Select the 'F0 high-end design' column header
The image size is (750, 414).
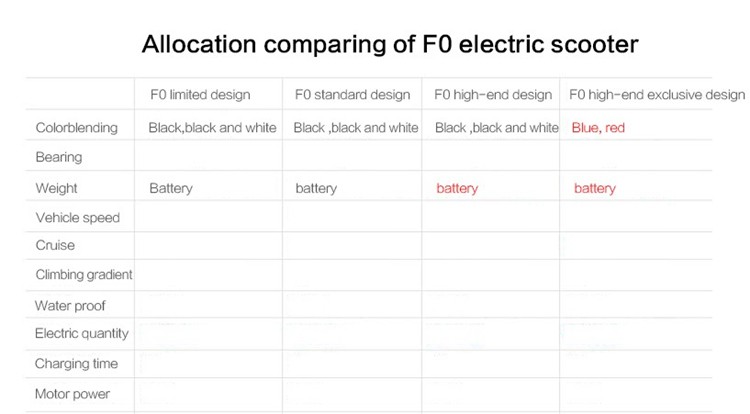(493, 95)
